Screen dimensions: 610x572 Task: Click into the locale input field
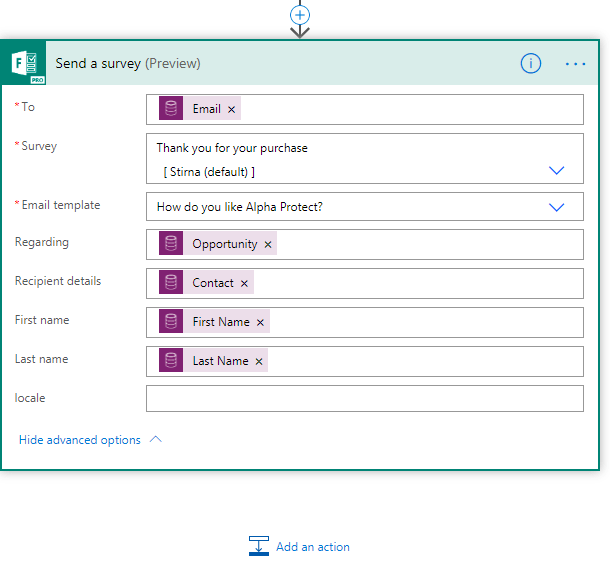[364, 399]
